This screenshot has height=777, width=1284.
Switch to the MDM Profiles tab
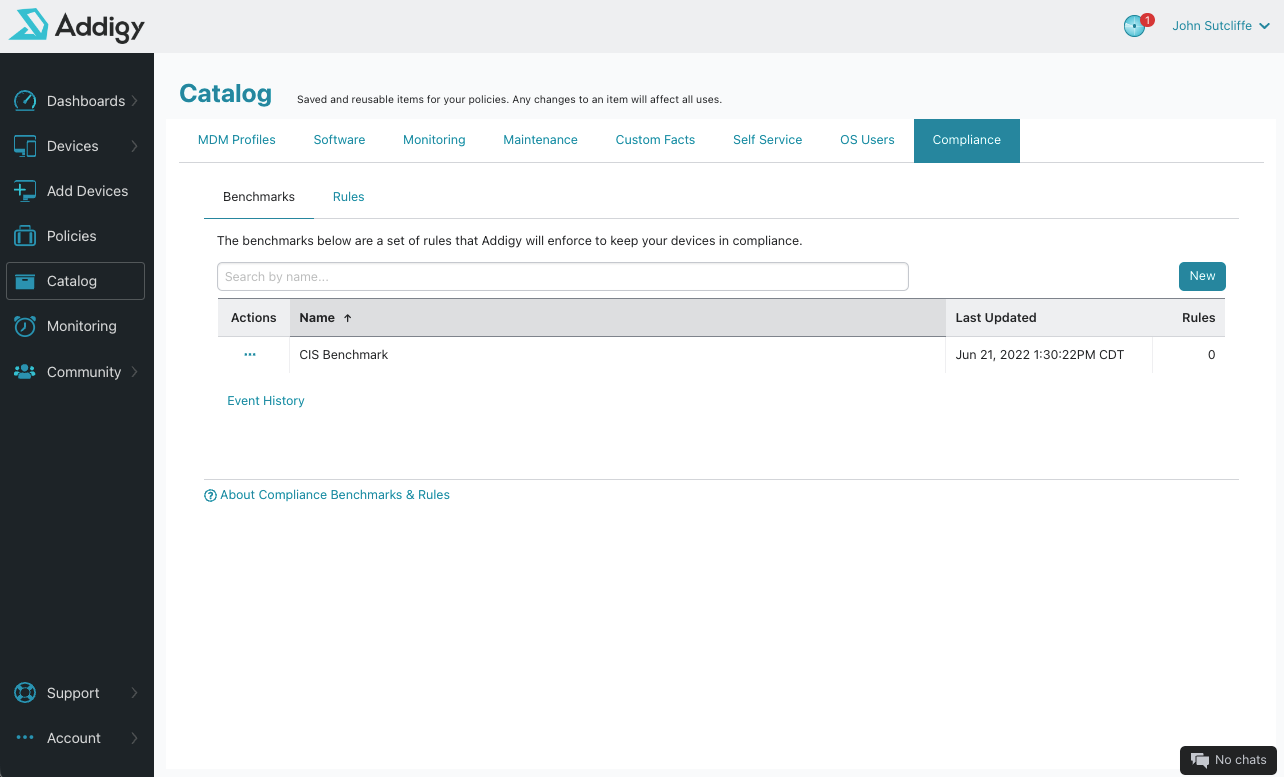(x=237, y=140)
